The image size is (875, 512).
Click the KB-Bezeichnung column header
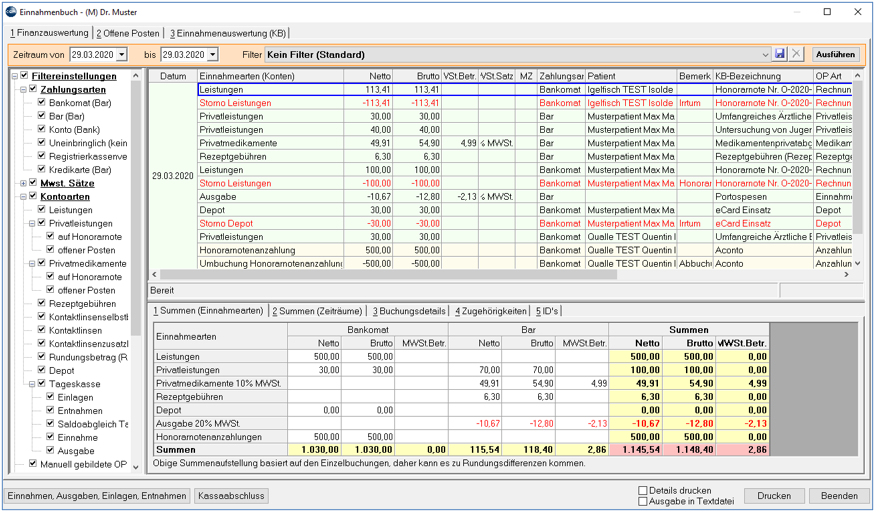click(763, 76)
